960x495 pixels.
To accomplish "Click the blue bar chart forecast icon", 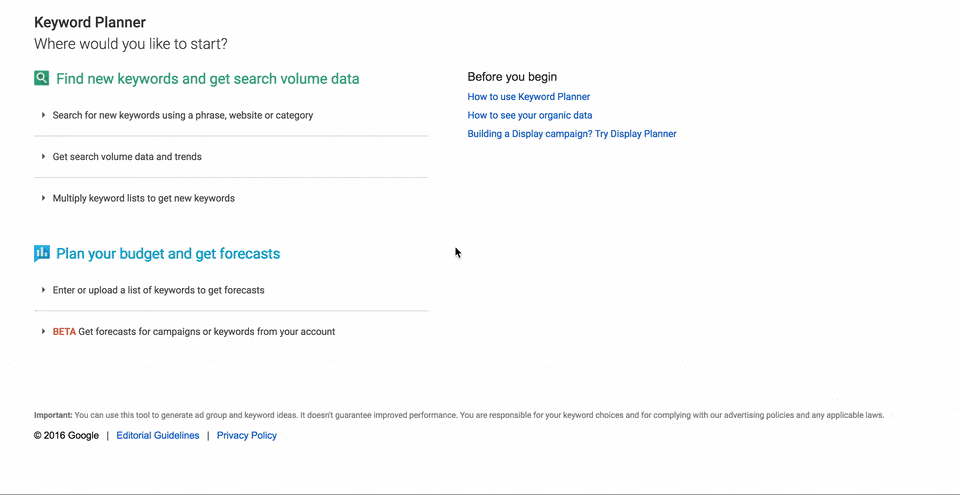I will point(42,253).
